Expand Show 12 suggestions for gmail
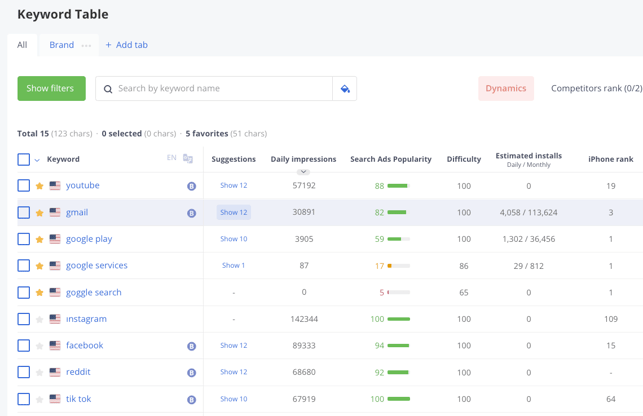The height and width of the screenshot is (416, 643). point(234,212)
